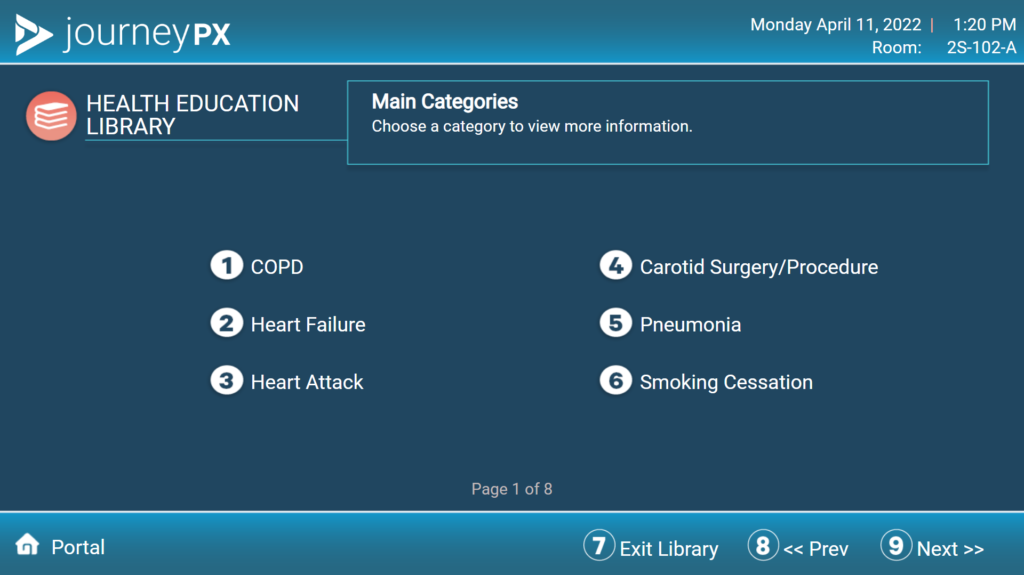Click the number 9 circle icon
Viewport: 1024px width, 575px height.
896,545
